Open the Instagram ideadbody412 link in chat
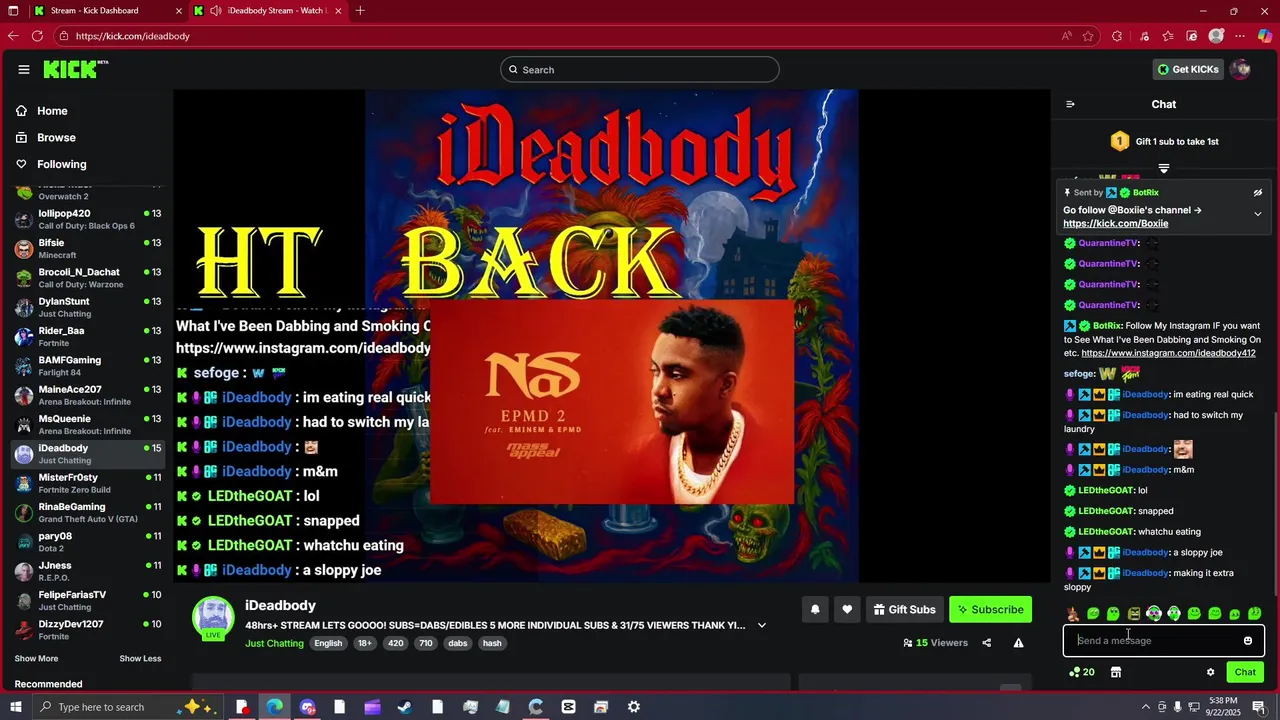 tap(1168, 353)
